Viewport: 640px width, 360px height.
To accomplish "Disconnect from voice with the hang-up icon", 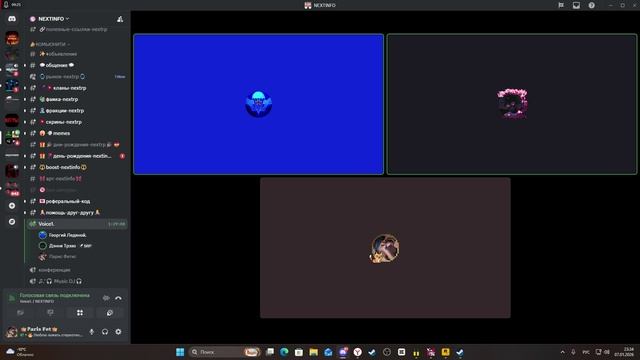I will pos(118,298).
